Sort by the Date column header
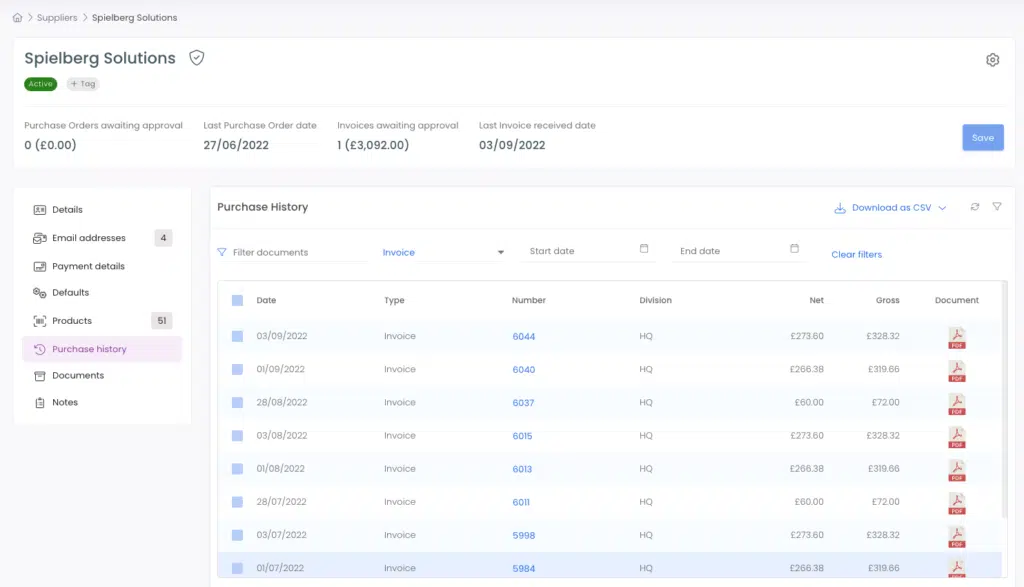The width and height of the screenshot is (1024, 587). (266, 300)
